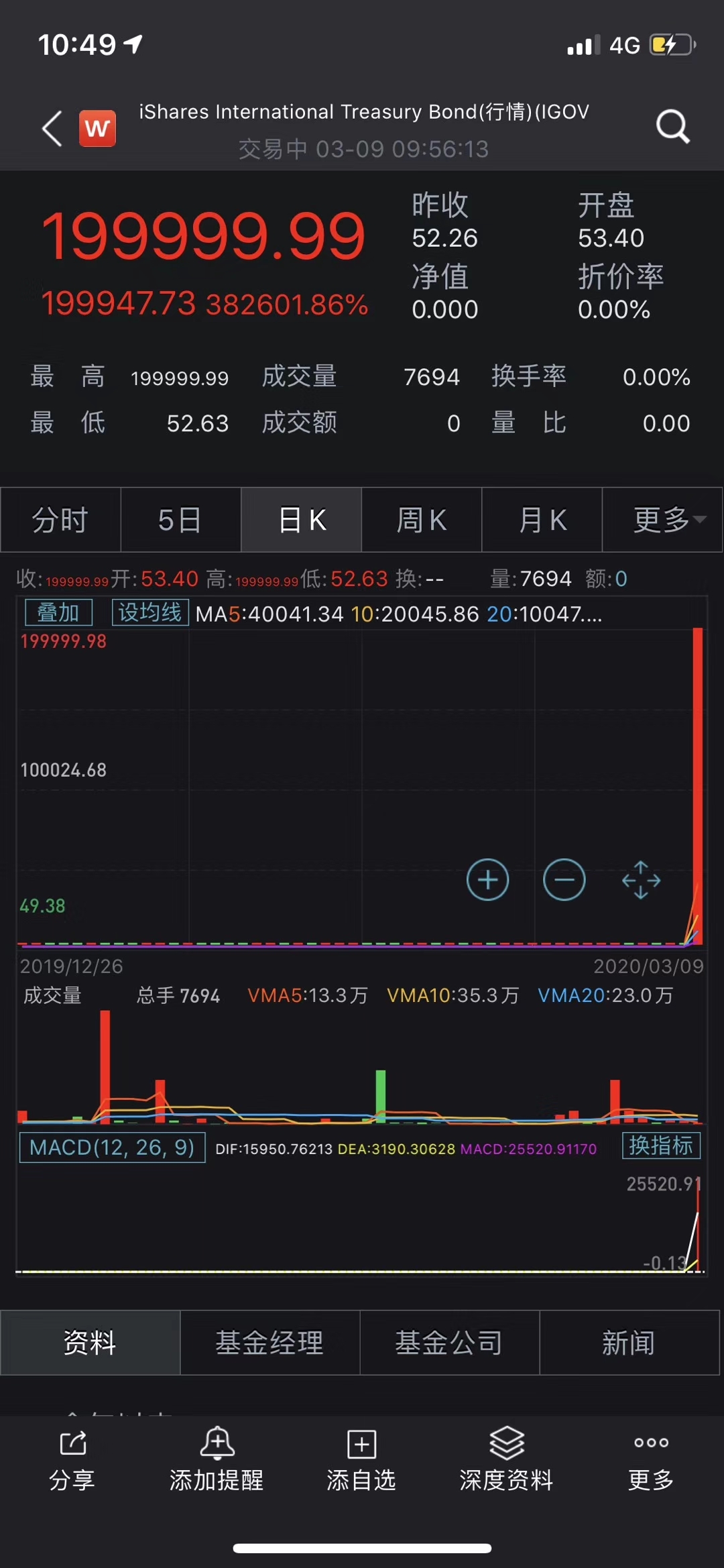Switch to 分时 chart tab

click(60, 520)
